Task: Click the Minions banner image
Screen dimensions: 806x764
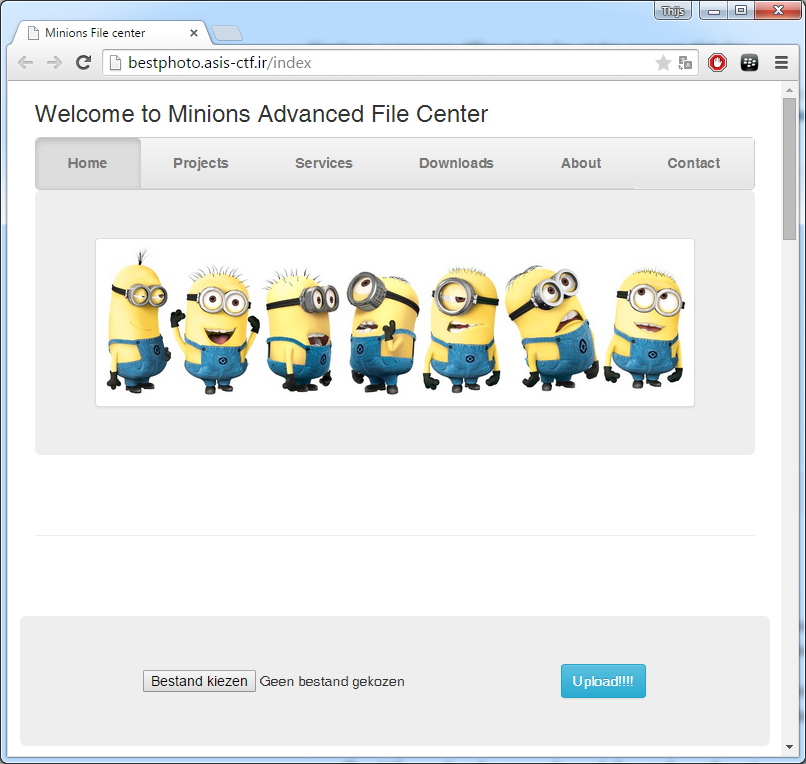Action: 395,322
